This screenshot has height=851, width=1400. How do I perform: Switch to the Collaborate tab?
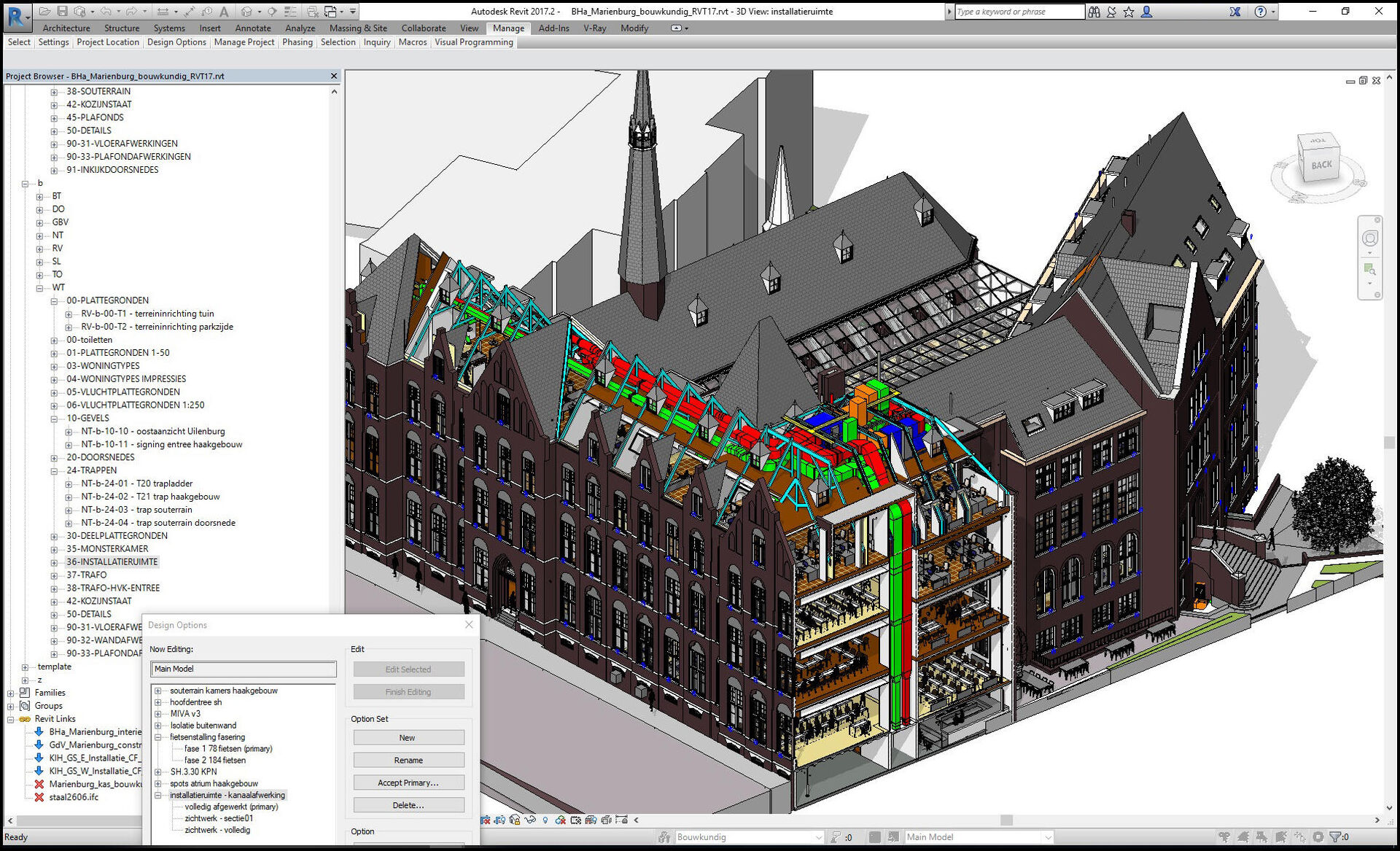coord(424,28)
